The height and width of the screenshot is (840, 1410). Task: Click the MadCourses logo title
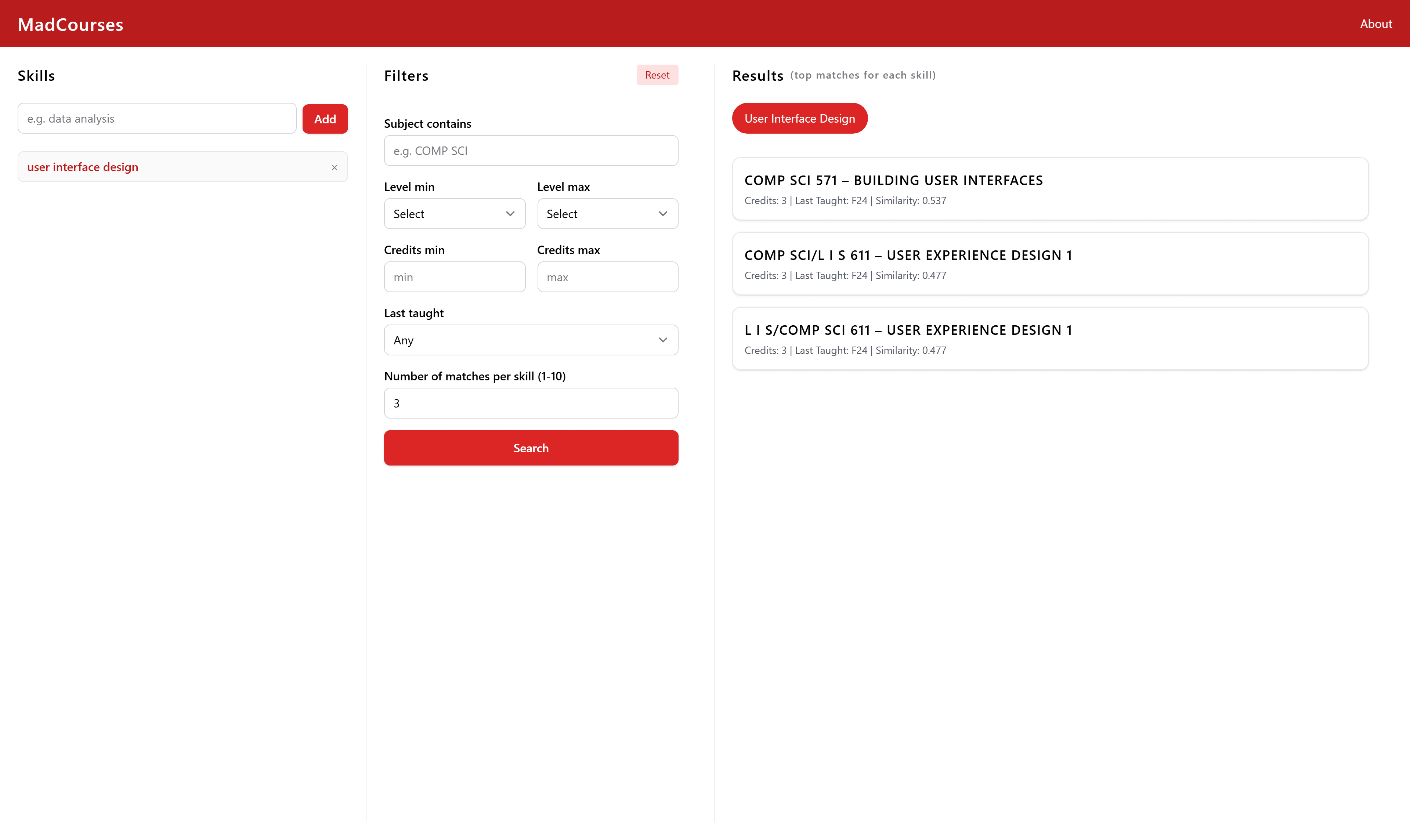point(70,24)
